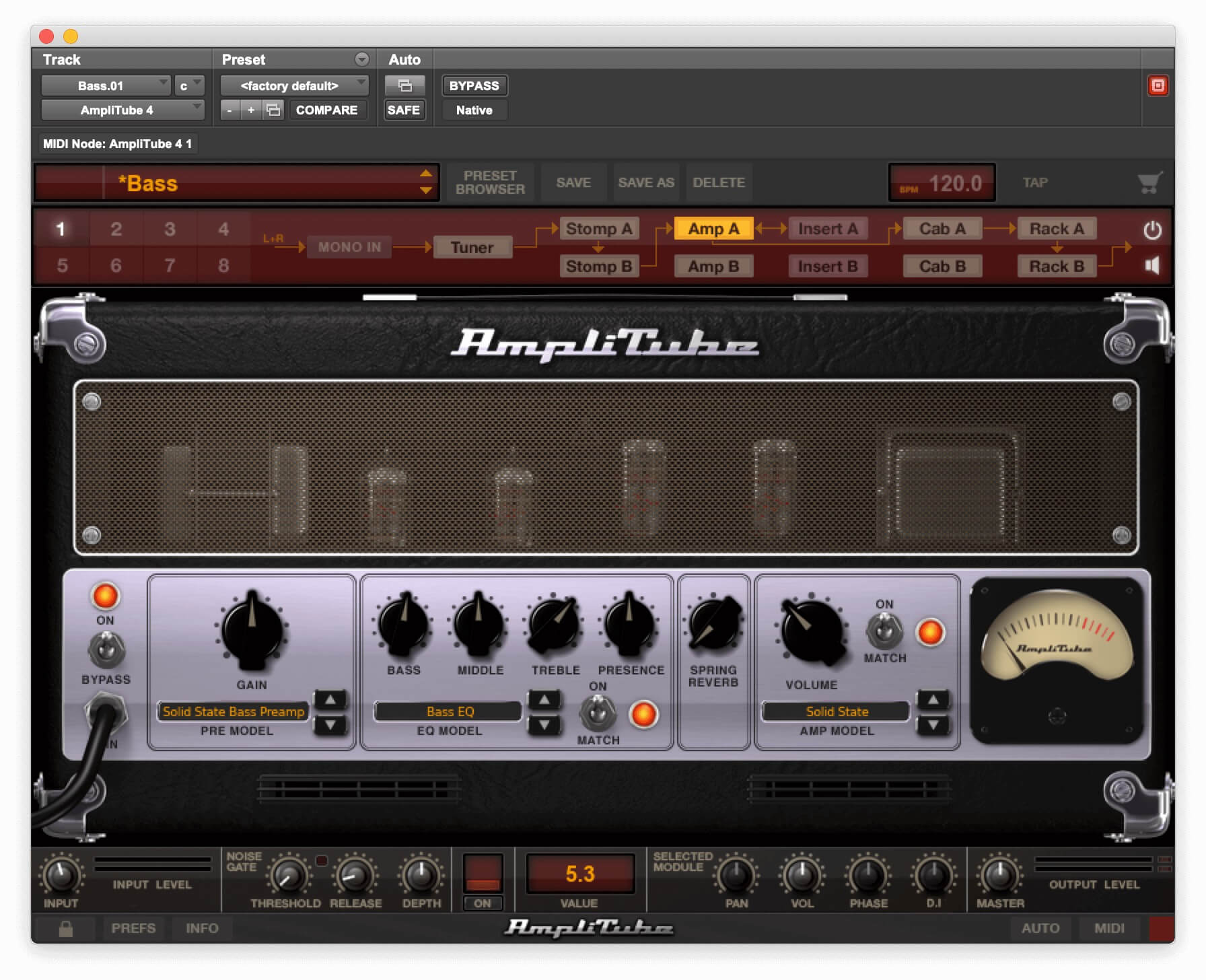Click the next preset arrow beside *Bass
Image resolution: width=1206 pixels, height=980 pixels.
tap(425, 190)
